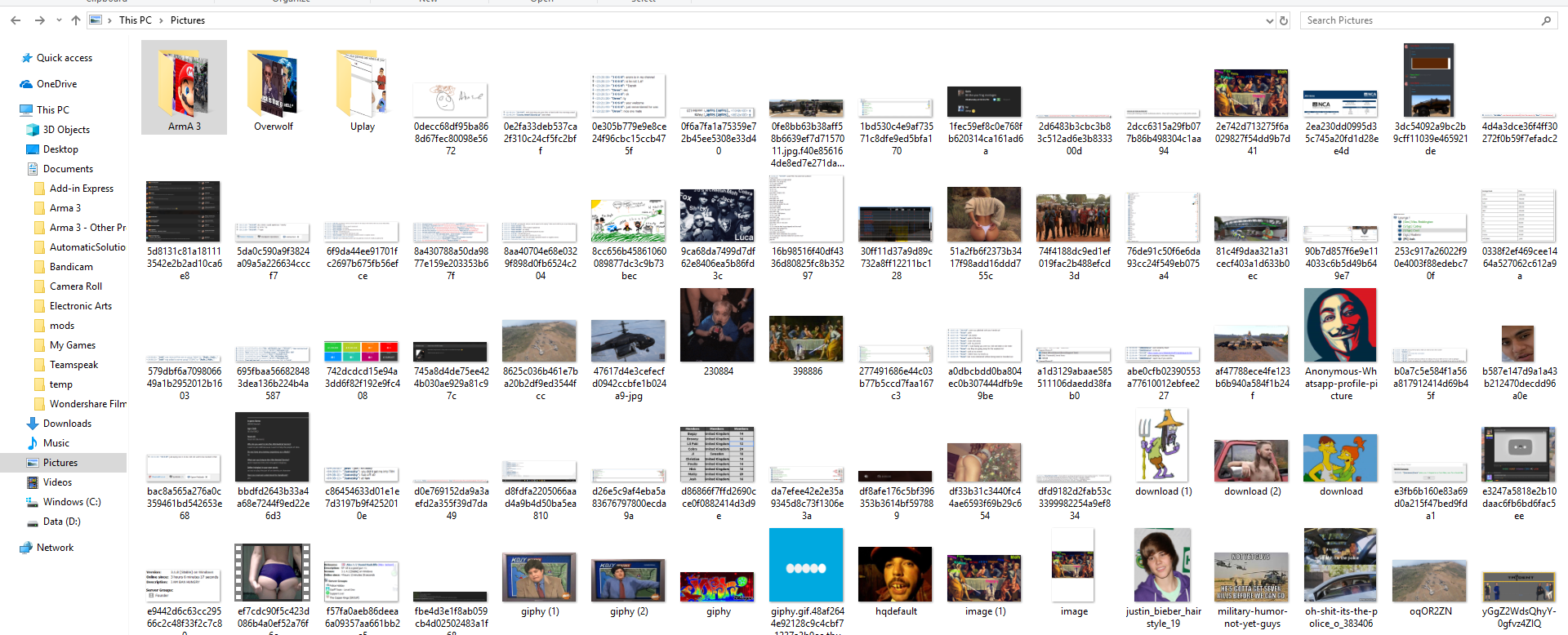The height and width of the screenshot is (635, 1568).
Task: Click the Network icon in the sidebar
Action: point(26,548)
